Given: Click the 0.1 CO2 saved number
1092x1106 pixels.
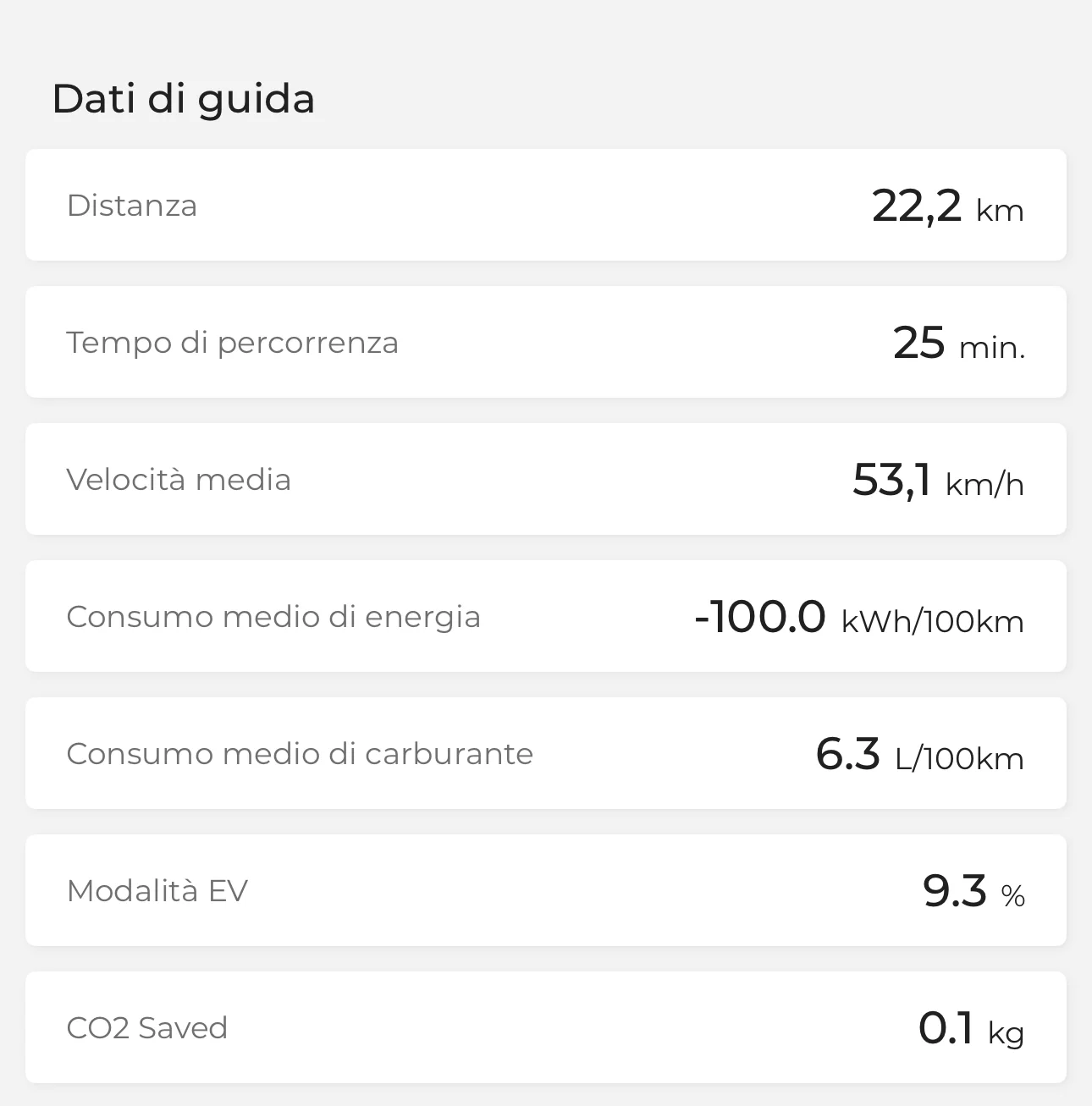Looking at the screenshot, I should point(946,1028).
